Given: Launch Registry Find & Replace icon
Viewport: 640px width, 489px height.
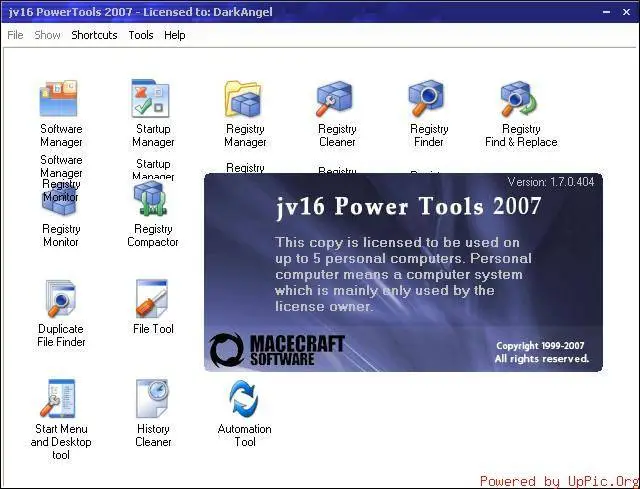Looking at the screenshot, I should (x=519, y=98).
